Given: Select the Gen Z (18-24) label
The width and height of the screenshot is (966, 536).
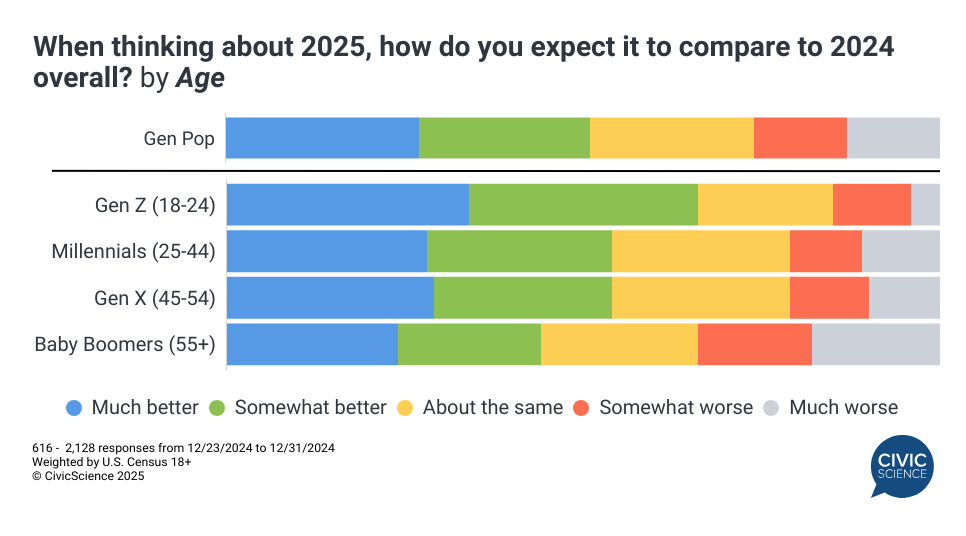Looking at the screenshot, I should (x=155, y=206).
